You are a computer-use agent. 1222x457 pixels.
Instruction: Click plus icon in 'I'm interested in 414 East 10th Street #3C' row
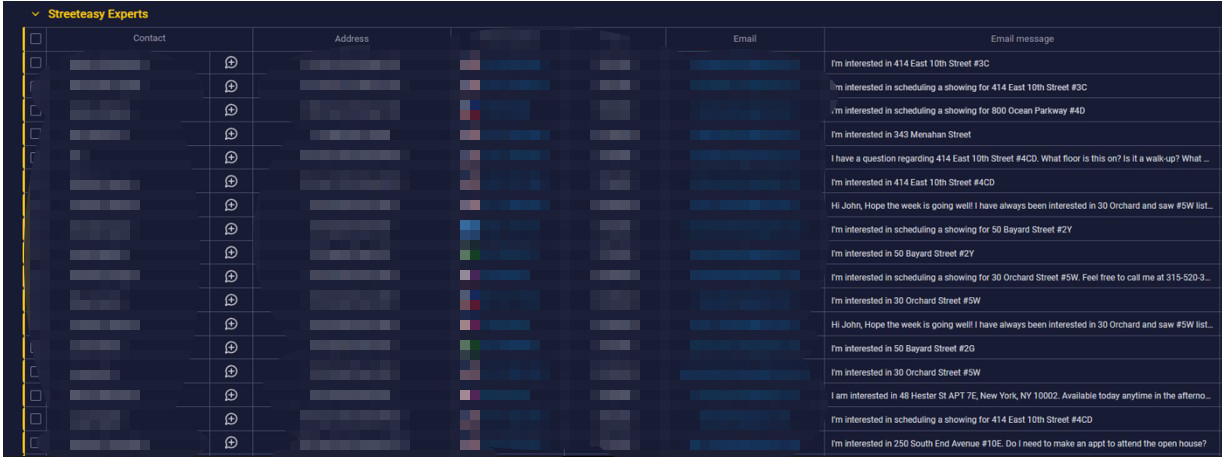tap(231, 63)
